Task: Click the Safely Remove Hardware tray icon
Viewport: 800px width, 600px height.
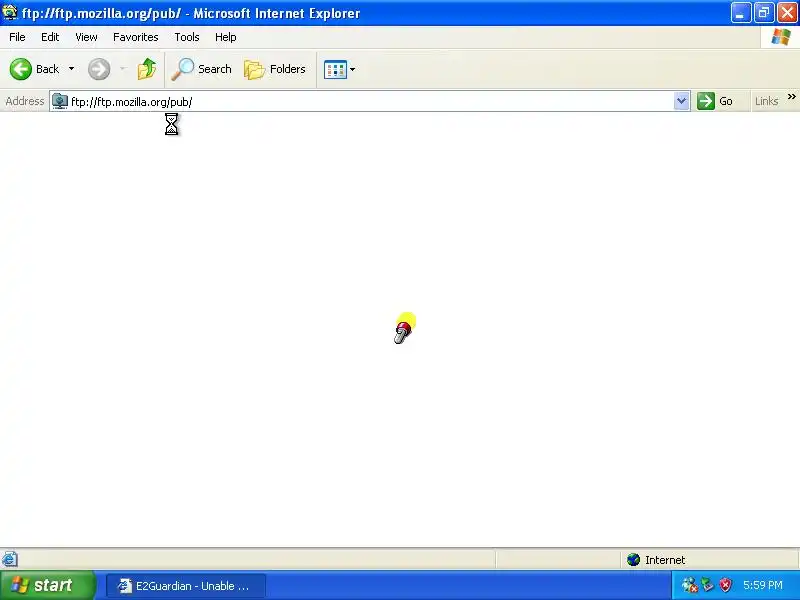Action: click(708, 585)
